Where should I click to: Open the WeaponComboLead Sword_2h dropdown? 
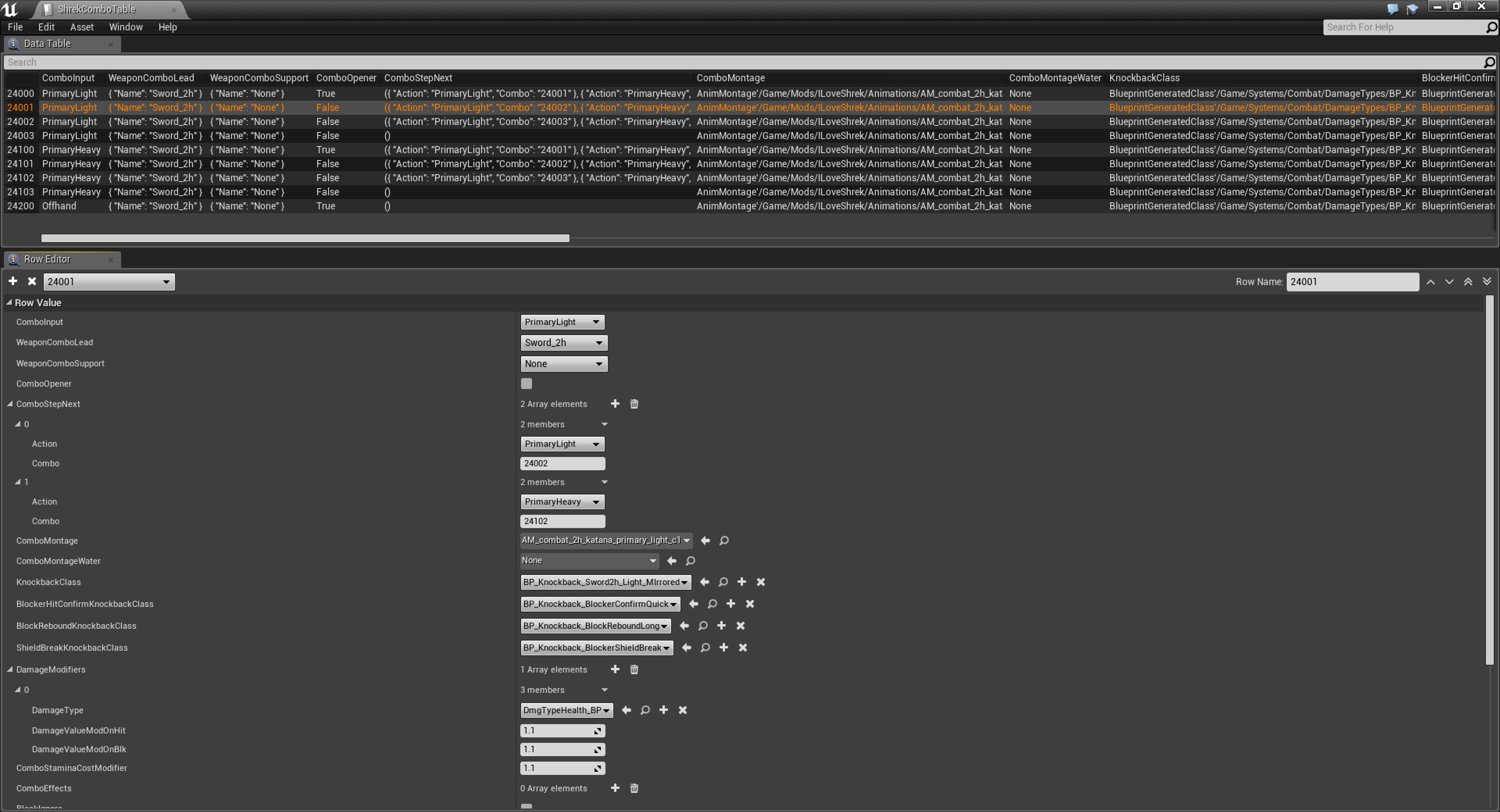point(563,342)
